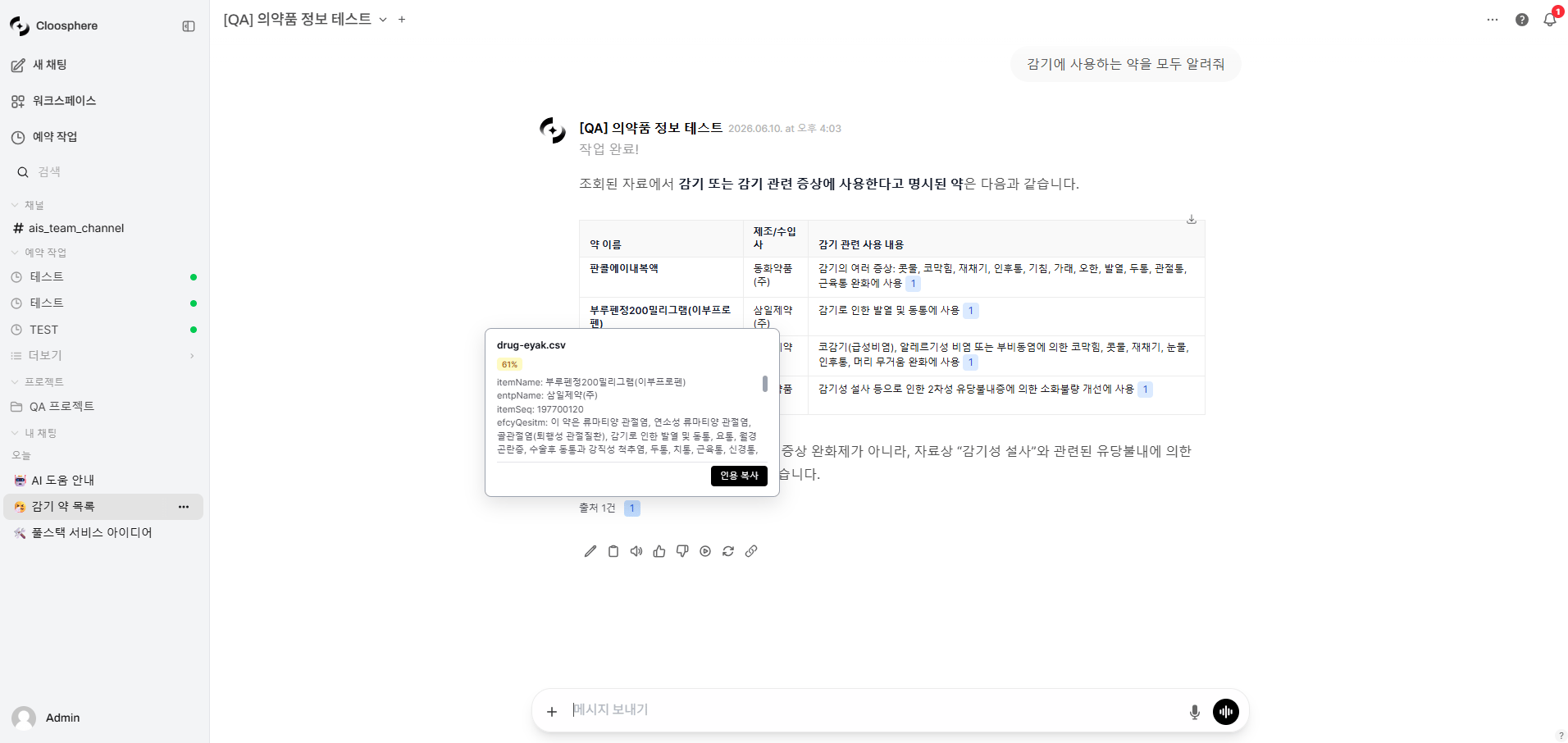Click 인용 복사 button in citation popup

[x=739, y=476]
